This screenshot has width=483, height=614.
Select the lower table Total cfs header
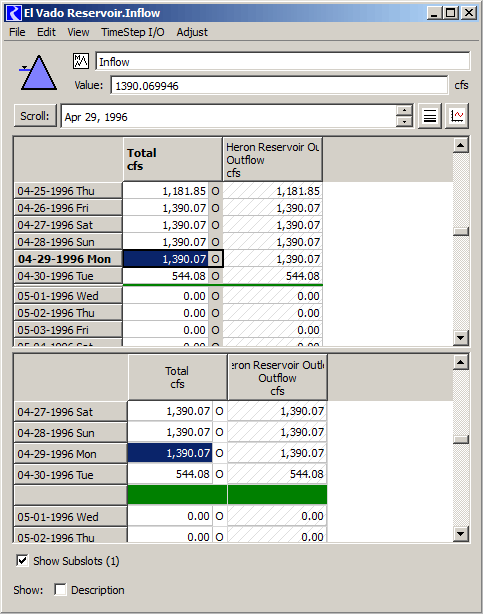pyautogui.click(x=177, y=377)
